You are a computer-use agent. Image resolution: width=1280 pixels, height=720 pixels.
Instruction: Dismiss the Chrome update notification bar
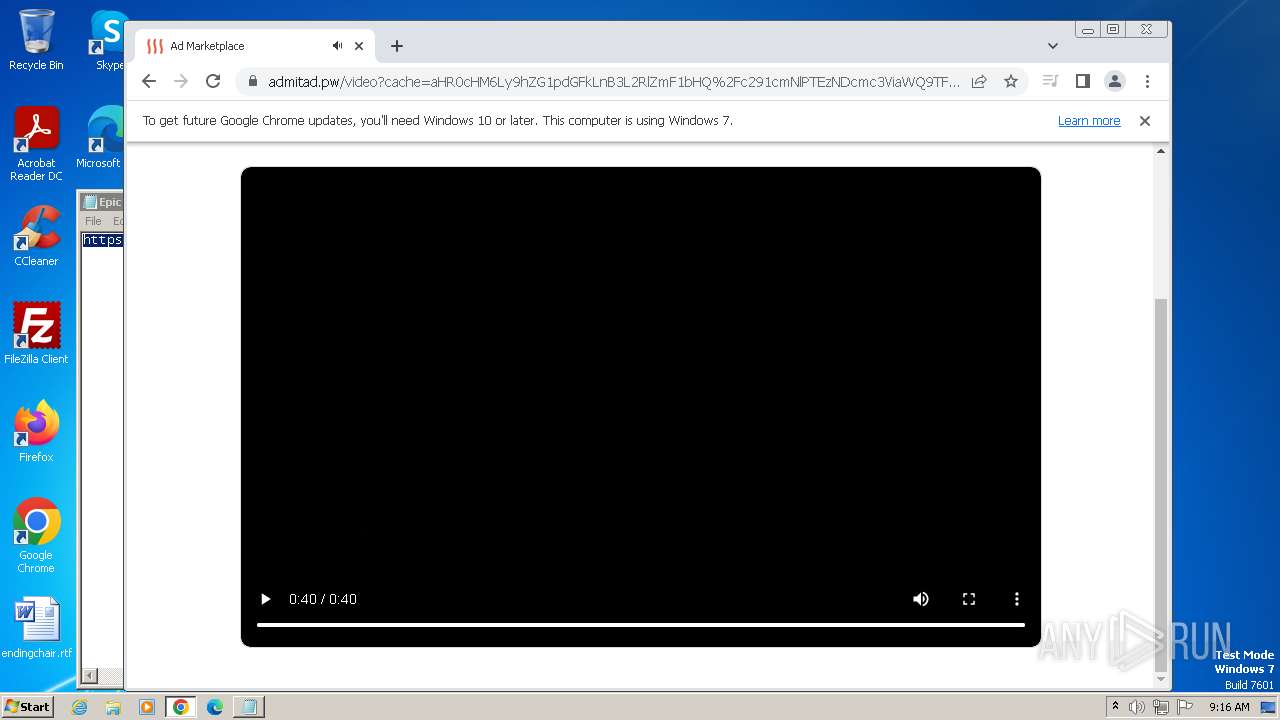pyautogui.click(x=1145, y=121)
